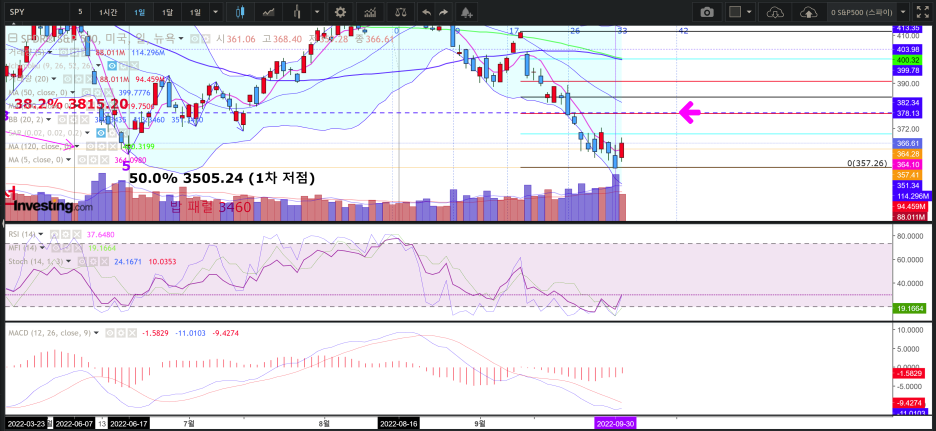Open the layout square dropdown
936x431 pixels.
tap(742, 12)
